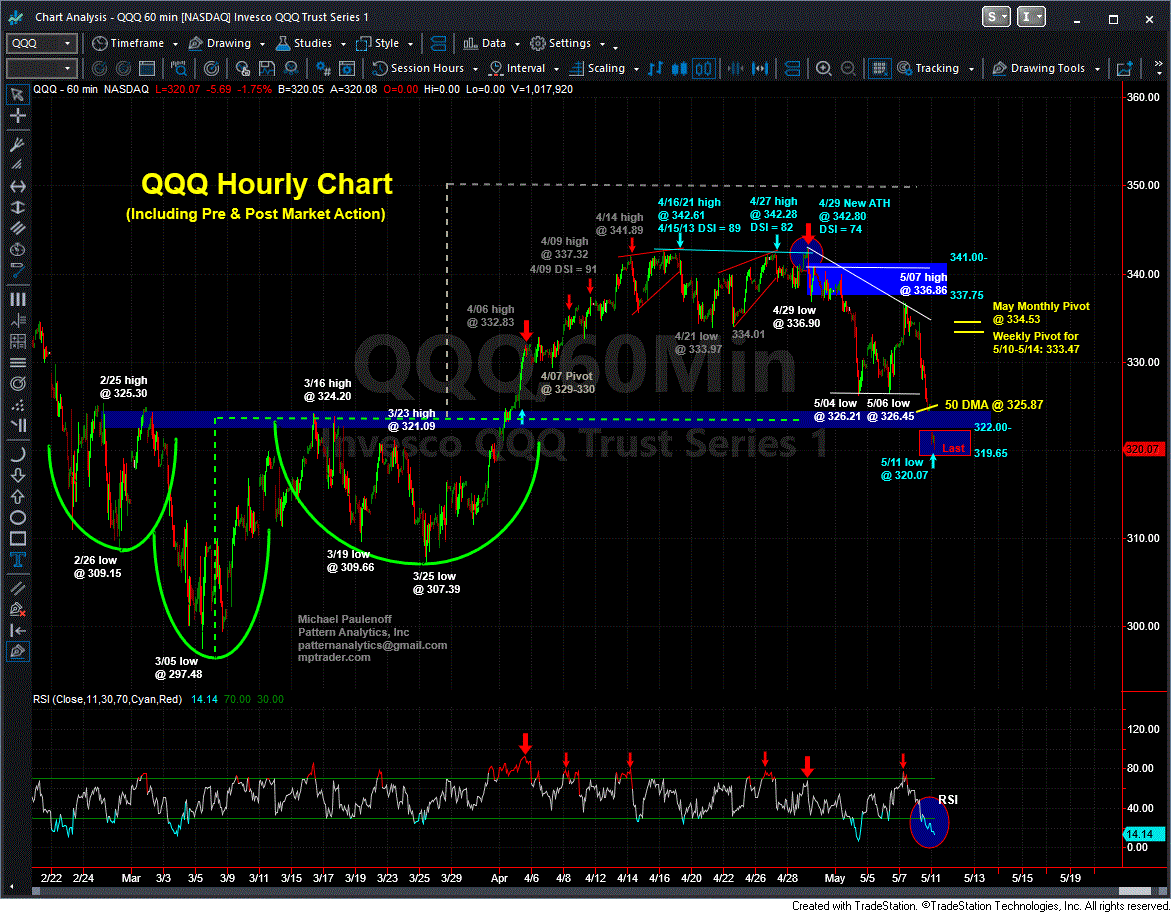Pick the down arrow drawing tool
The height and width of the screenshot is (912, 1171).
tap(18, 475)
